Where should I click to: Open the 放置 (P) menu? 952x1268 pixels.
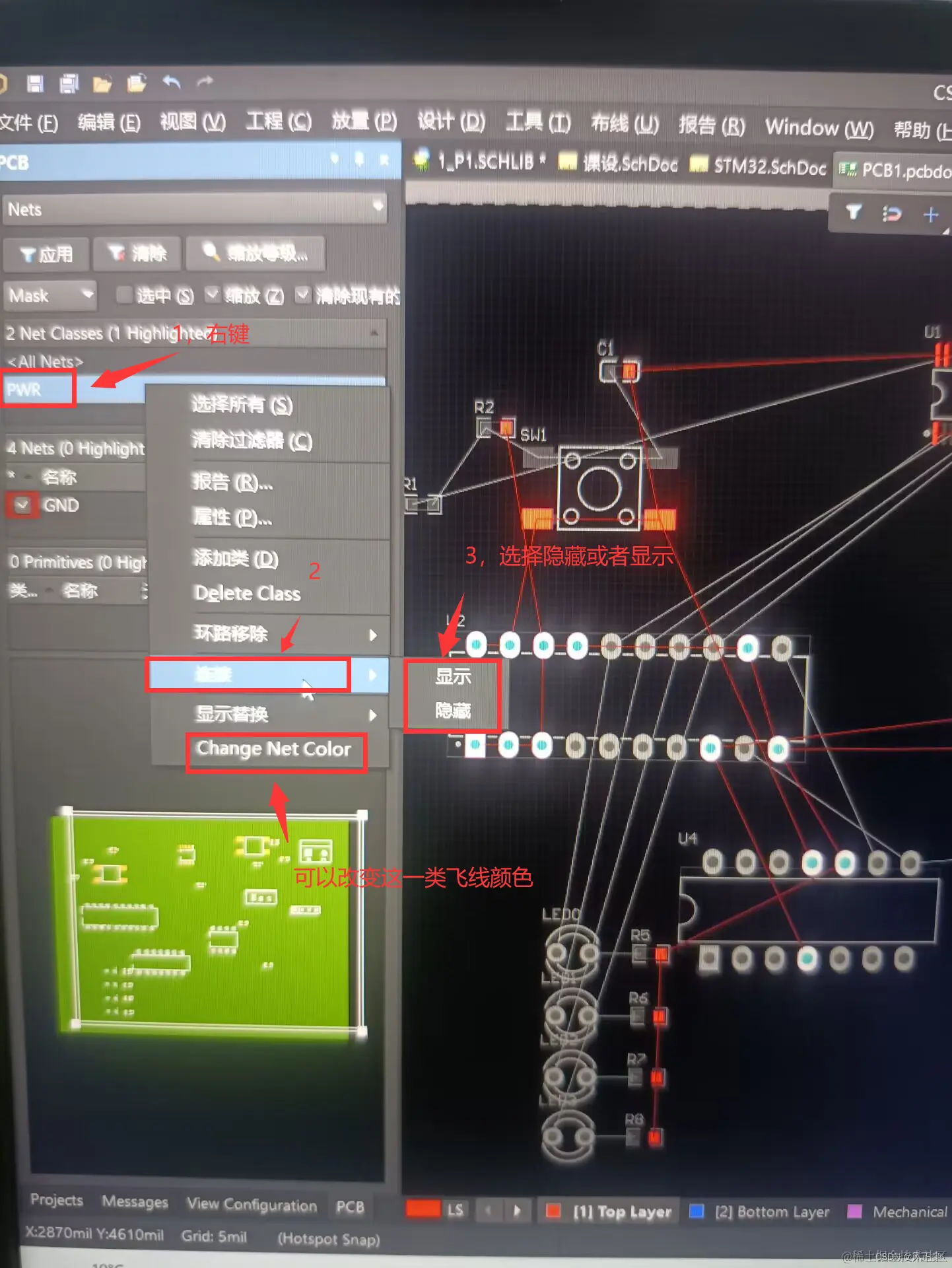pyautogui.click(x=364, y=122)
